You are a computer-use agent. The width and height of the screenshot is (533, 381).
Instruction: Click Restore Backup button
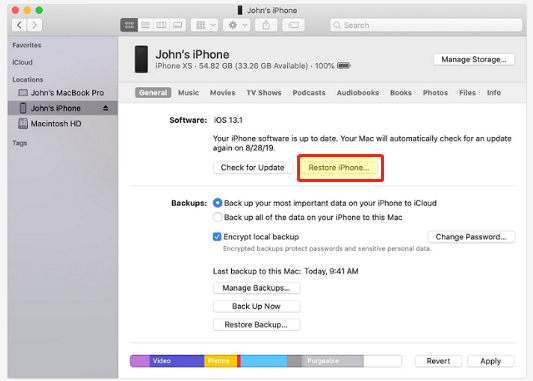click(256, 325)
